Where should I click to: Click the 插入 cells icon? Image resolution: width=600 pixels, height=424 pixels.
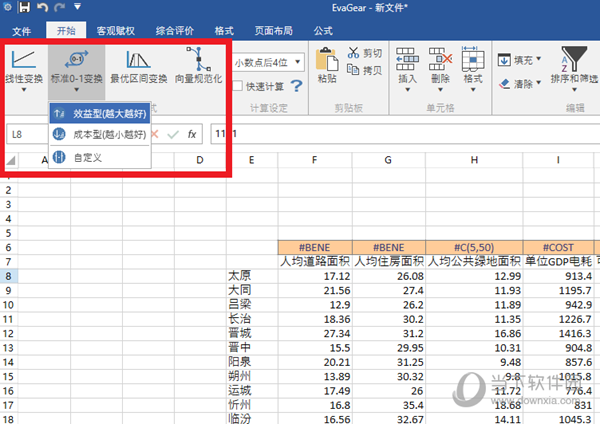[x=407, y=59]
